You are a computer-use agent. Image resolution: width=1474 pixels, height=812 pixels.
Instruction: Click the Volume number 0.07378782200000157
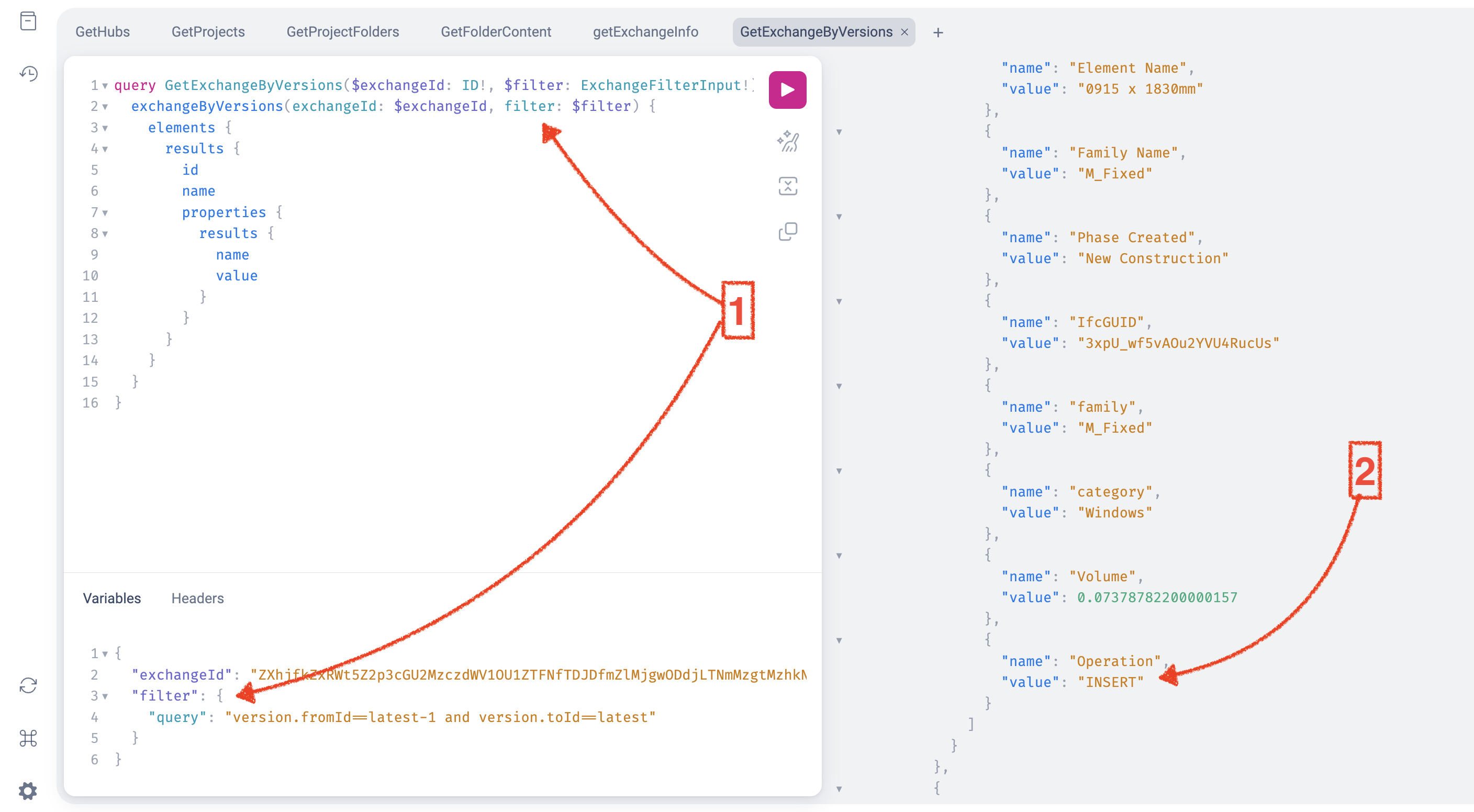click(x=1157, y=597)
